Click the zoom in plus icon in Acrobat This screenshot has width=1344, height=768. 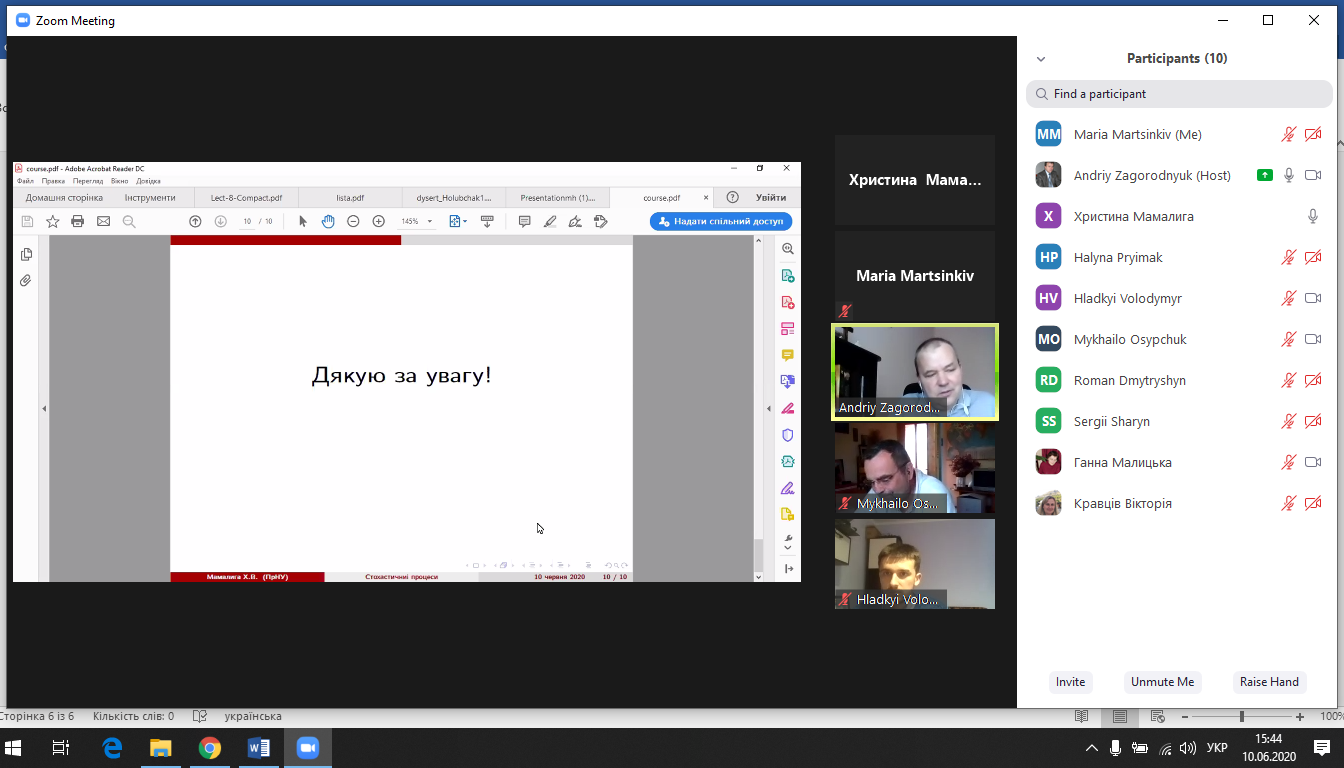point(378,221)
